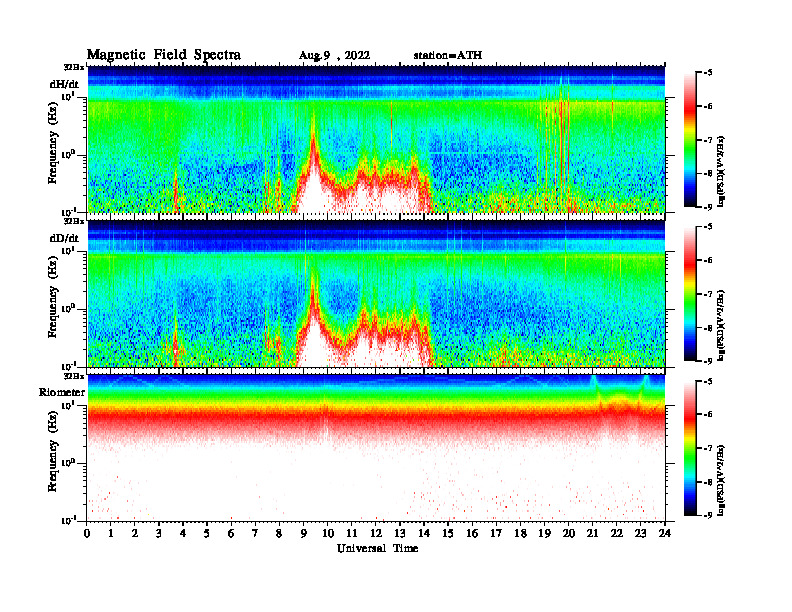Select the date text "Aug 9, 2022"

[334, 56]
